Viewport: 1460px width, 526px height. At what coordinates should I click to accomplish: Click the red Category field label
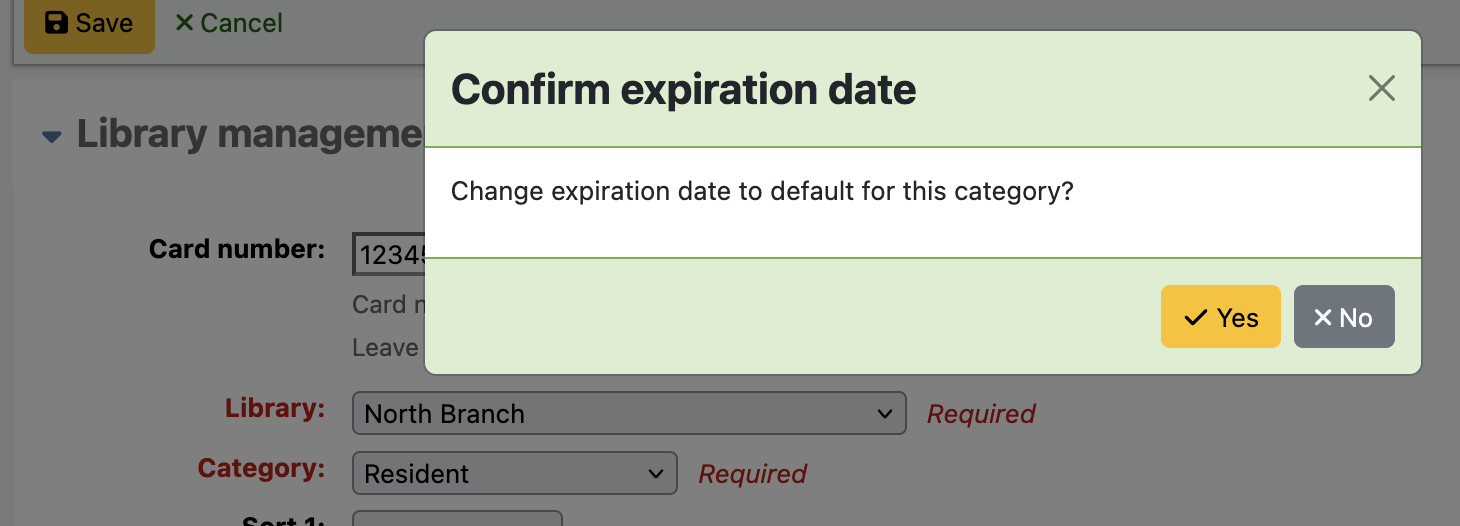tap(260, 468)
